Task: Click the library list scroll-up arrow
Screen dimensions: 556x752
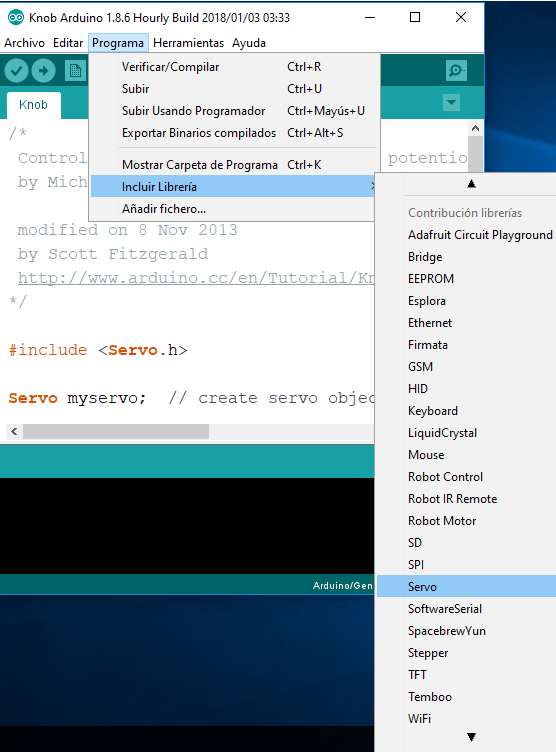Action: (x=471, y=184)
